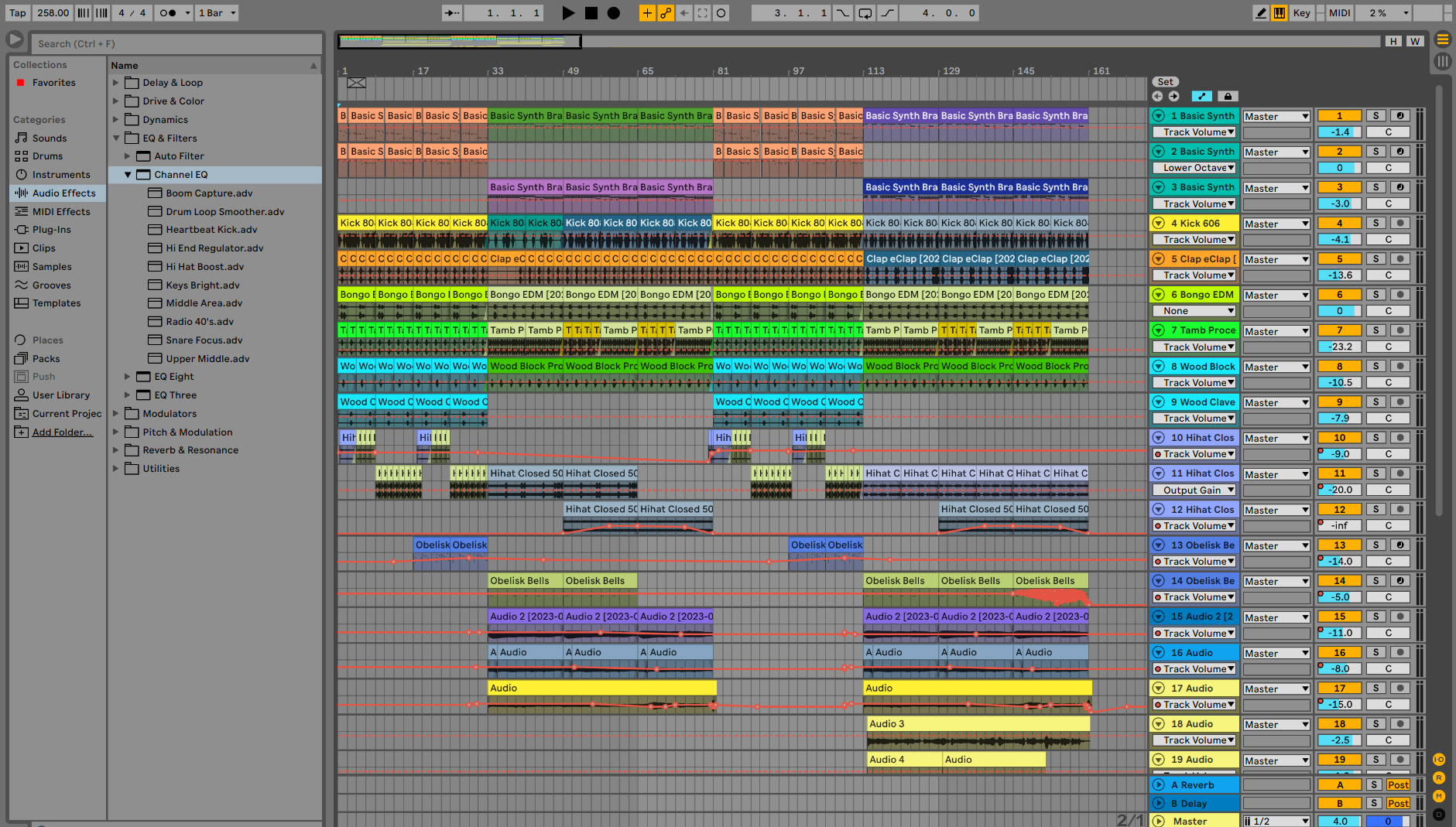Open the Lower Octave automation chooser on track 2
1456x827 pixels.
click(x=1194, y=168)
